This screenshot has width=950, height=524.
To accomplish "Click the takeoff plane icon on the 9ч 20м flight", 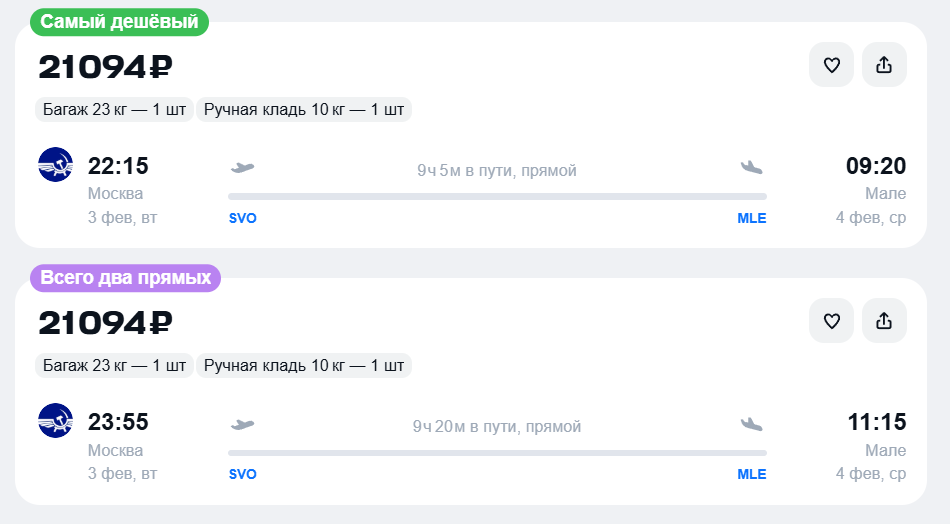I will [x=242, y=424].
